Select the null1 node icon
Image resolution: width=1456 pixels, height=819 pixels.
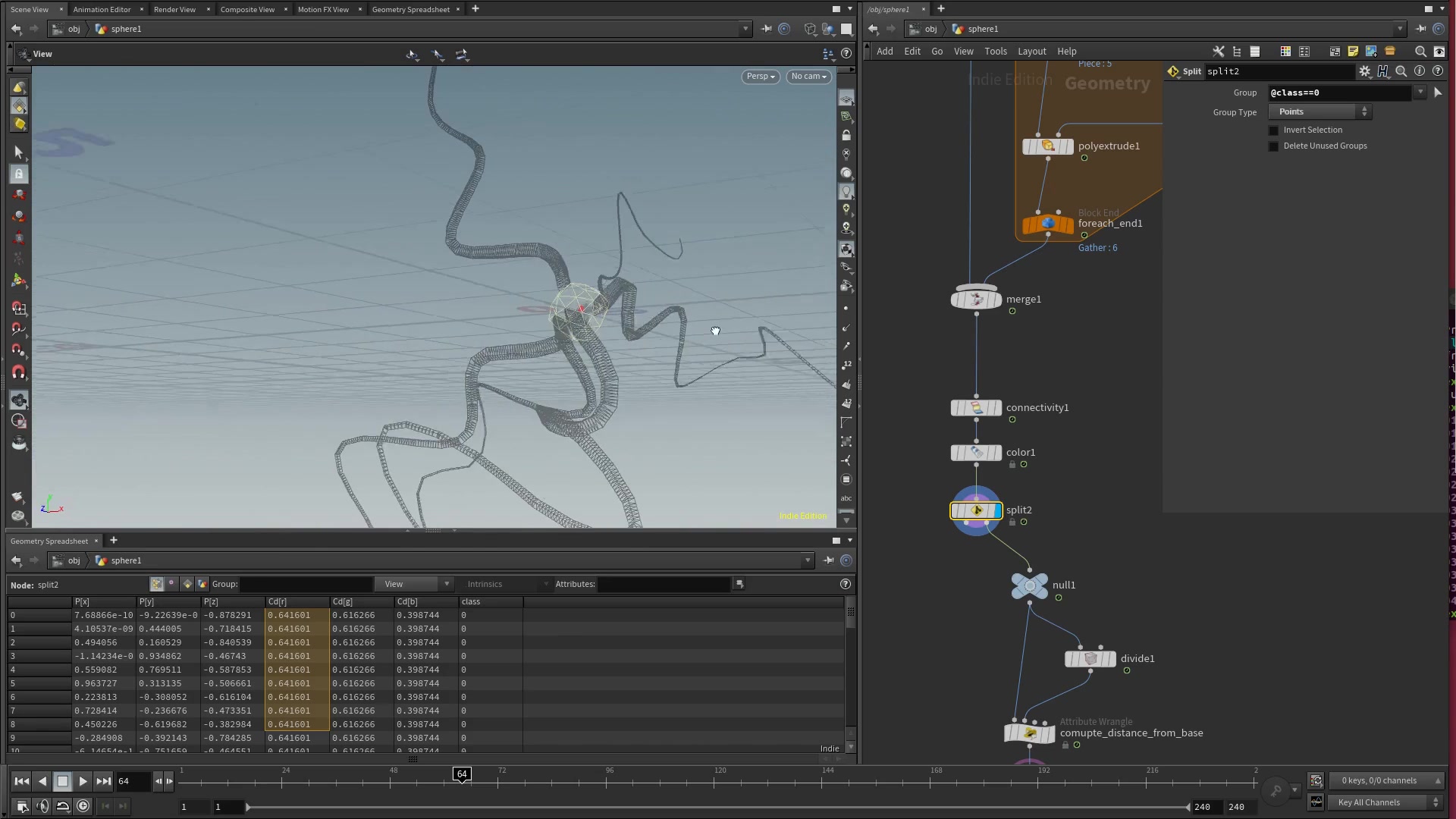coord(1029,585)
